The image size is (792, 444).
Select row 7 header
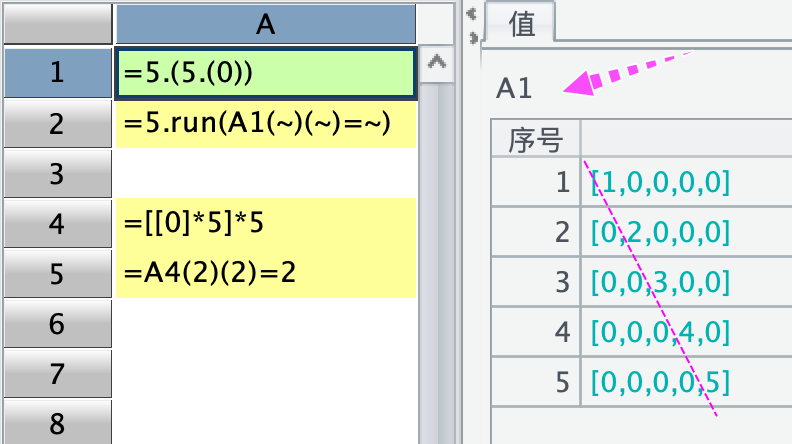[58, 373]
